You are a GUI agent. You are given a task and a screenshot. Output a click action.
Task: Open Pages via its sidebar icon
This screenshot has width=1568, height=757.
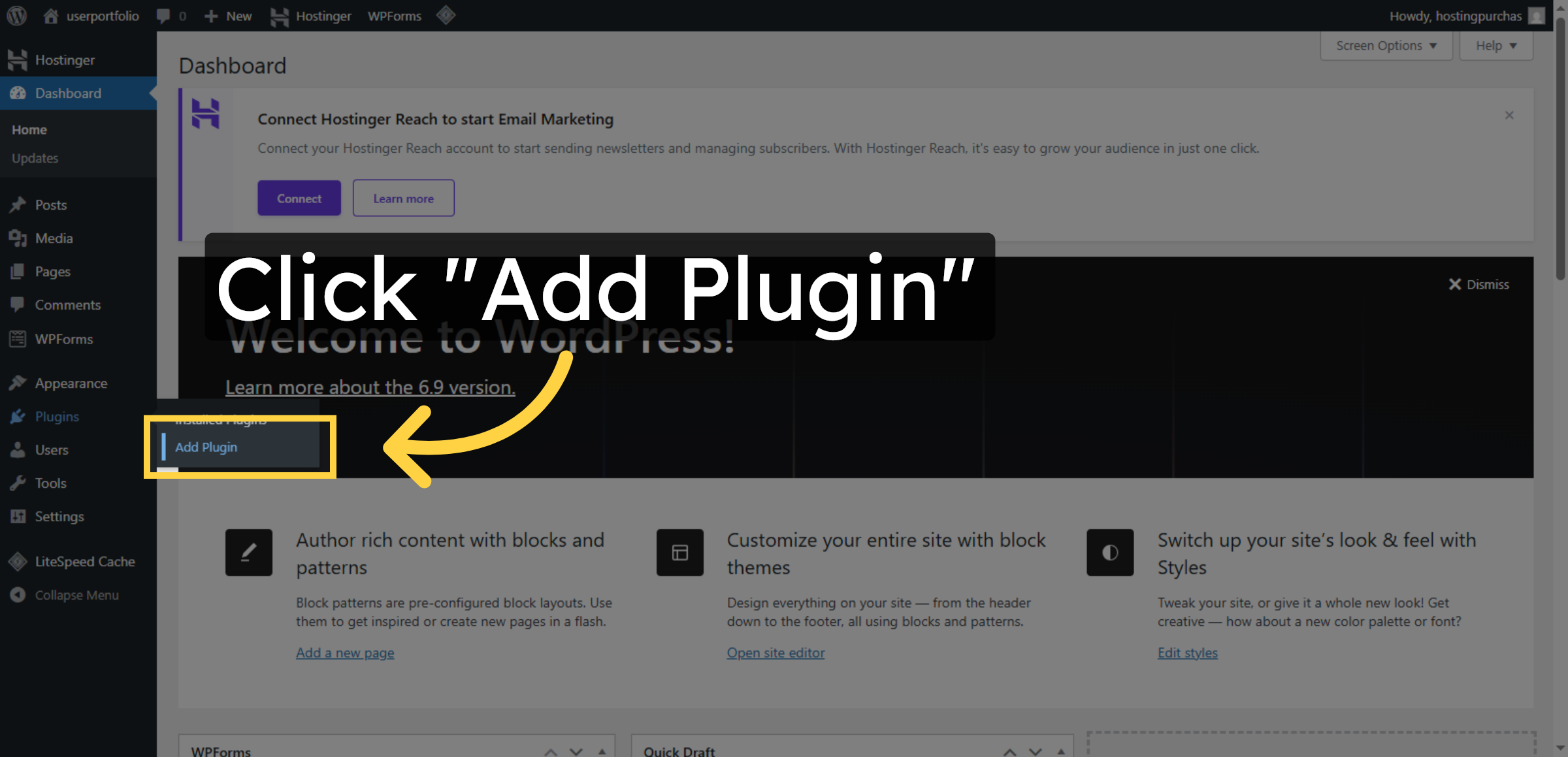18,271
